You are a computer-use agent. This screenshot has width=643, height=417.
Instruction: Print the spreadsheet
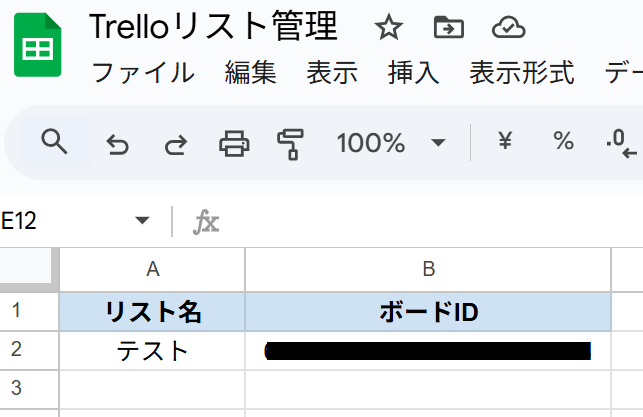[x=234, y=144]
